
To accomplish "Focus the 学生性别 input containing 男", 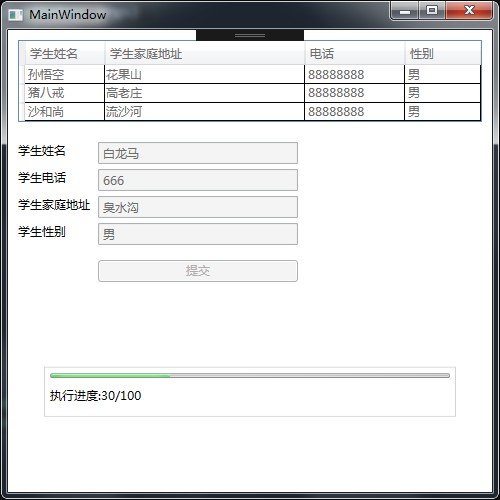I will tap(198, 234).
